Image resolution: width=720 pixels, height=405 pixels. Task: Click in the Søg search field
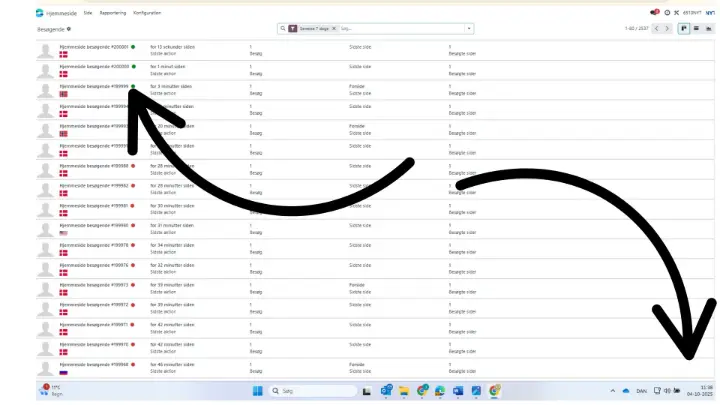pos(400,29)
